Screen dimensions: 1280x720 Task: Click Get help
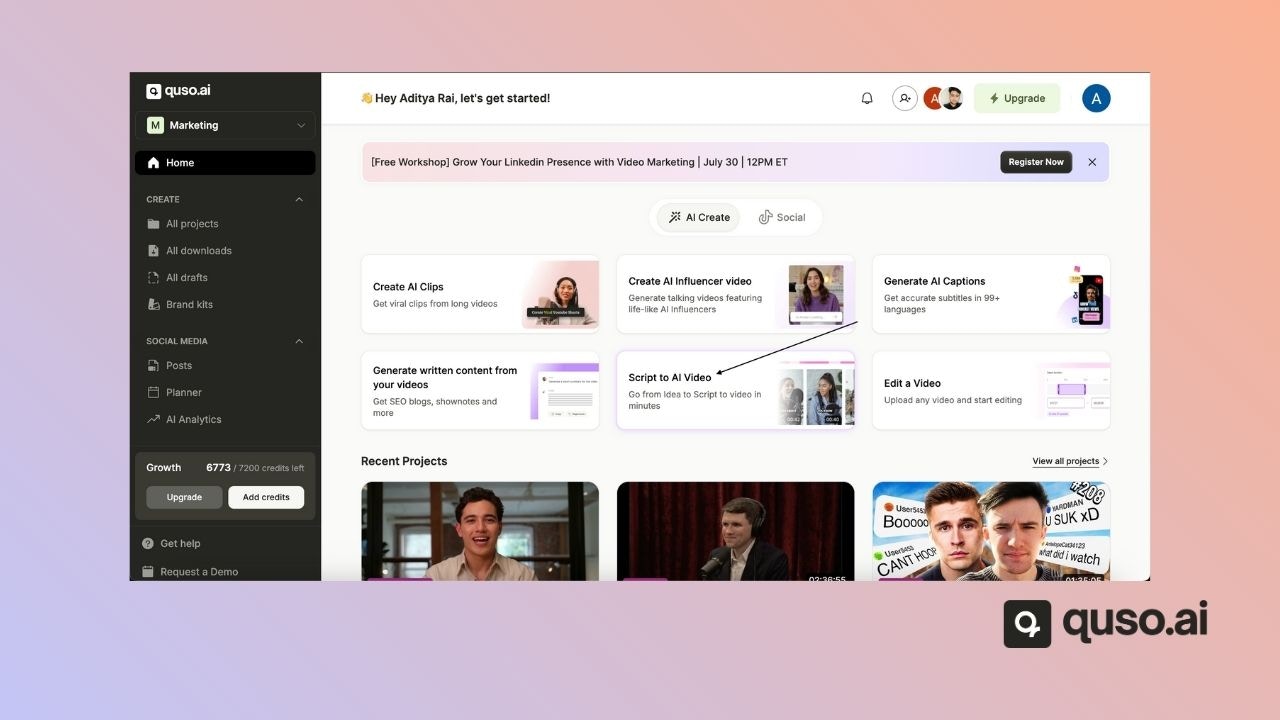click(180, 544)
